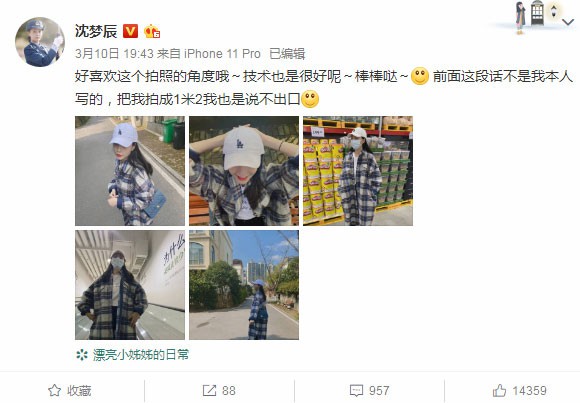Click the 3月10日 19:43 timestamp
Screen dimensions: 580x403
click(x=114, y=54)
